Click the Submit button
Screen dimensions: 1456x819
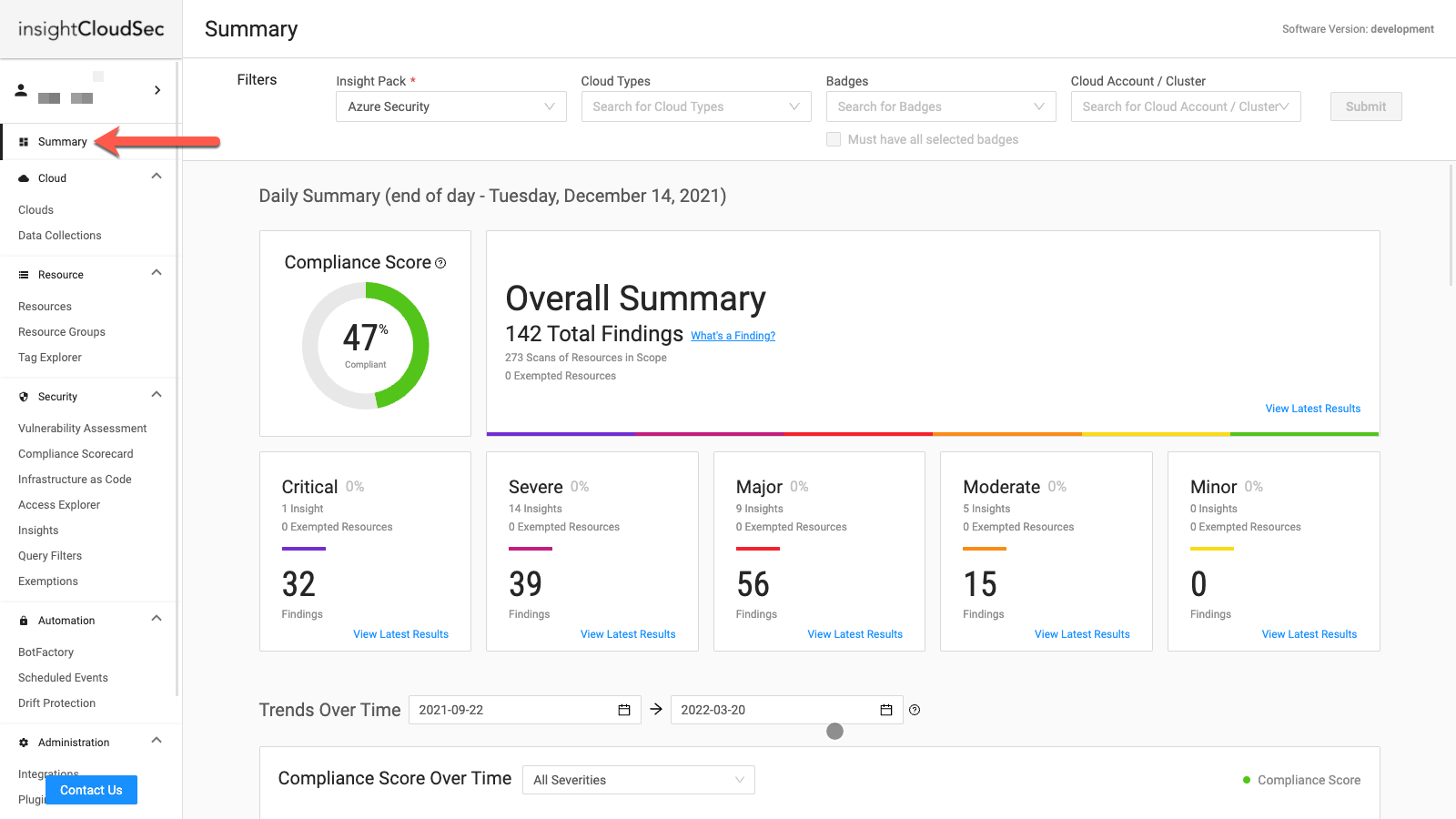click(x=1365, y=106)
